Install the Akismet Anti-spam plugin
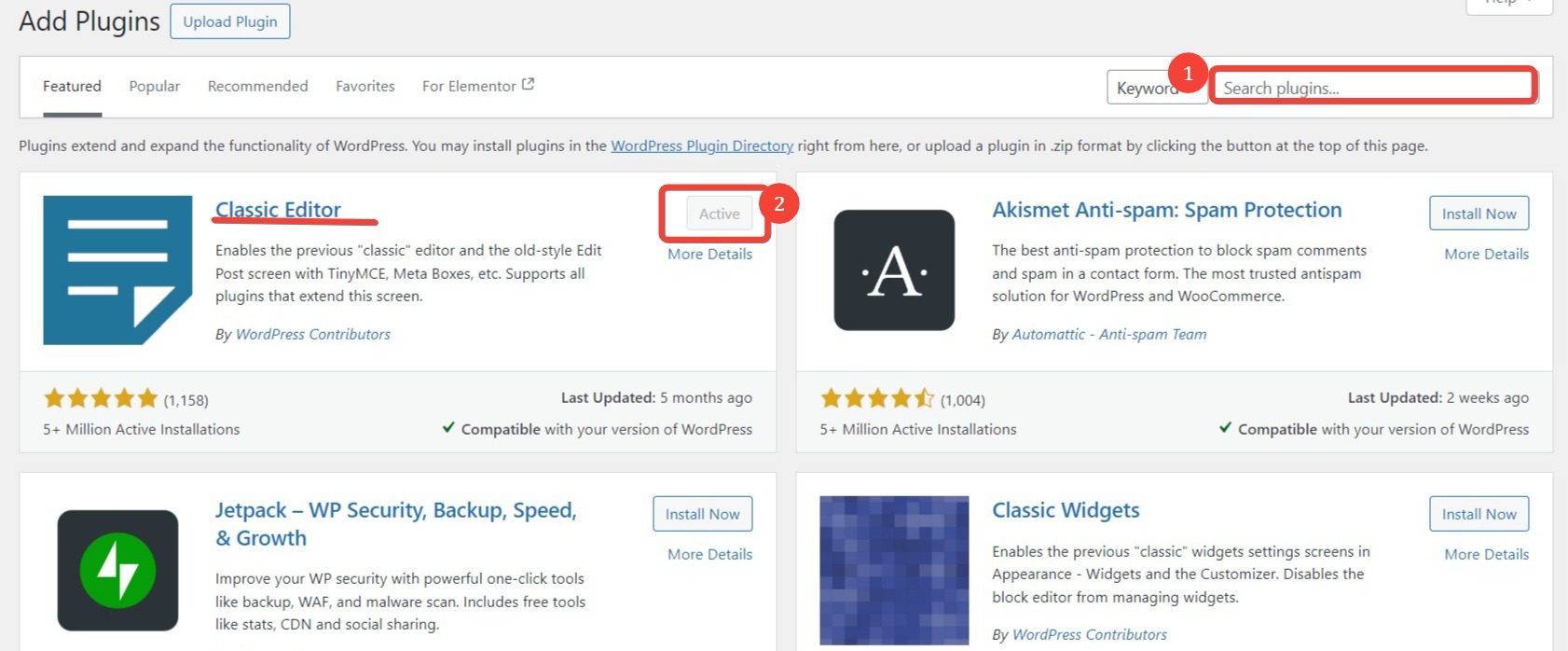This screenshot has height=651, width=1568. coord(1479,214)
